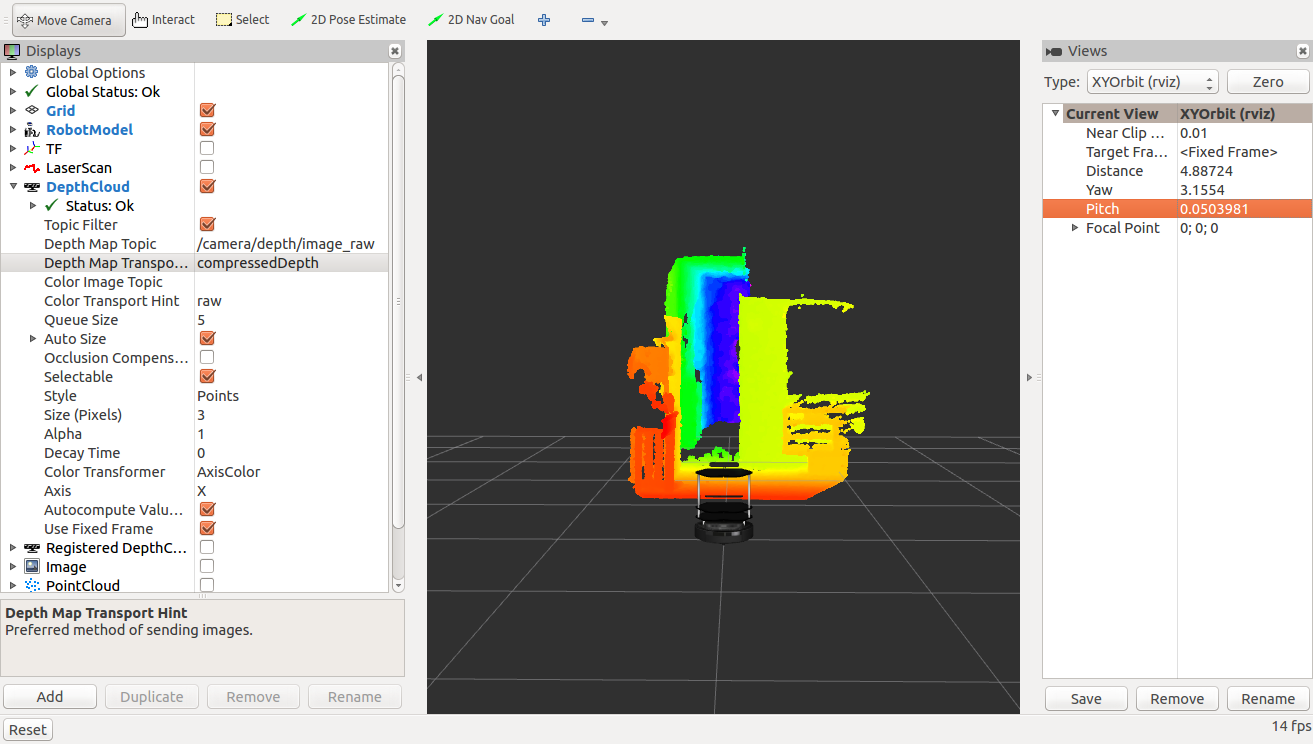Click the blue minus remove-tool icon
The height and width of the screenshot is (744, 1313).
coord(588,20)
